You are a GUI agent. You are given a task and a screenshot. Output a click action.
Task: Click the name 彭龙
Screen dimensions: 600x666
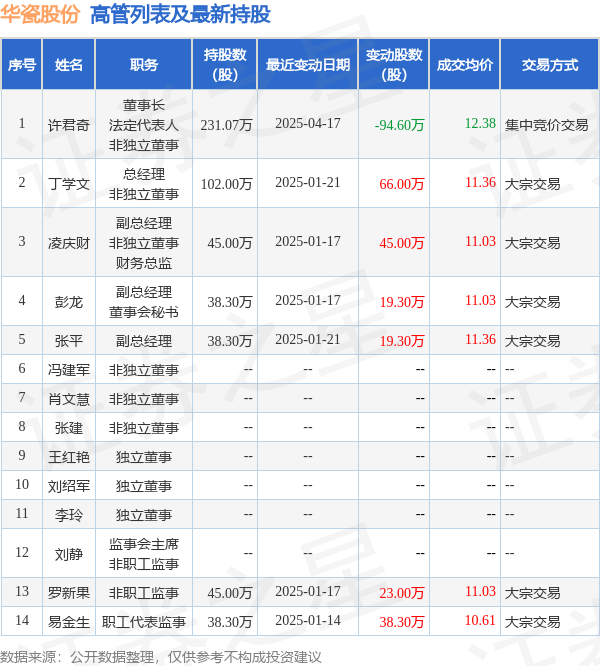(x=69, y=302)
